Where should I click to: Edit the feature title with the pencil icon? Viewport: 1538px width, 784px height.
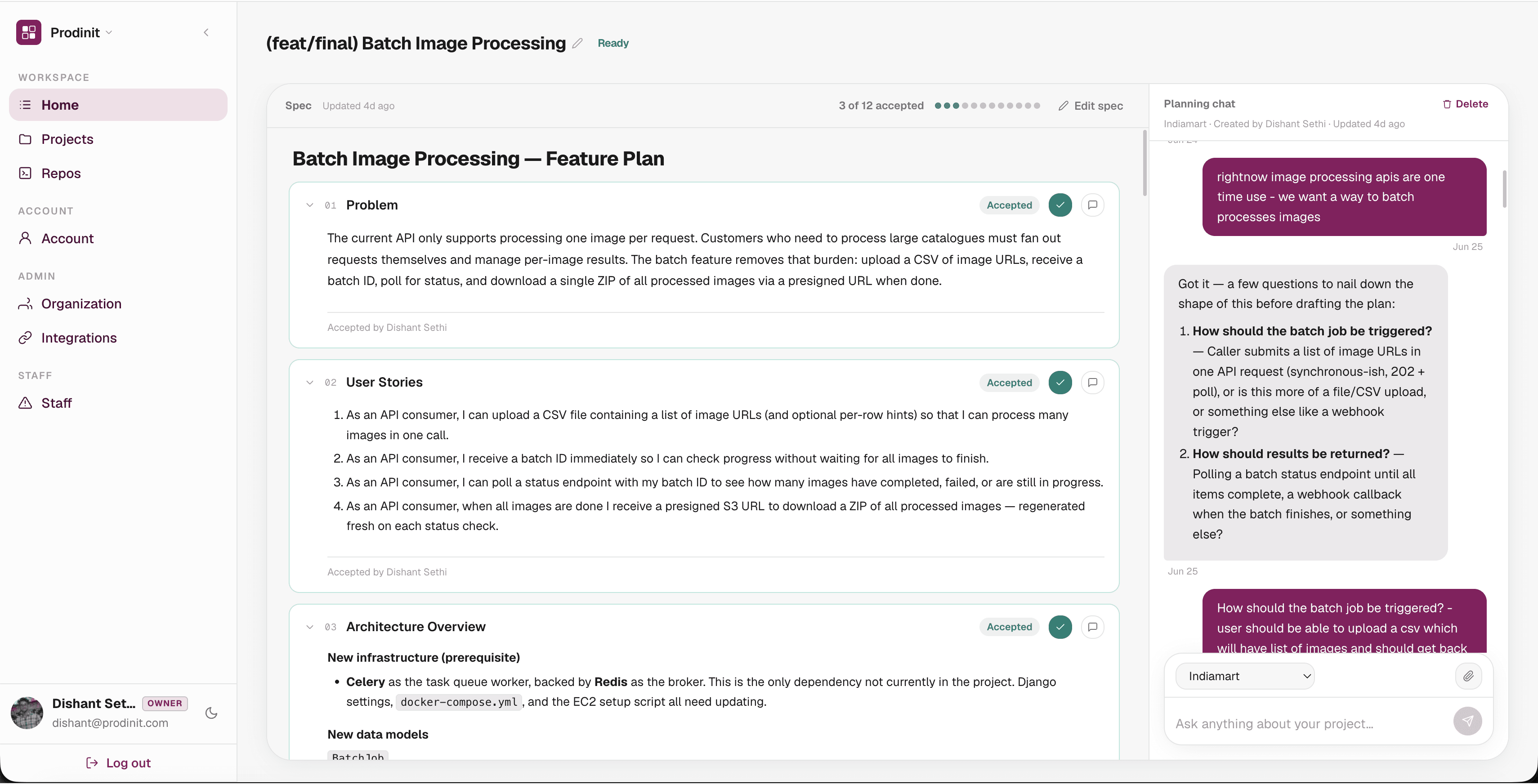click(x=577, y=43)
